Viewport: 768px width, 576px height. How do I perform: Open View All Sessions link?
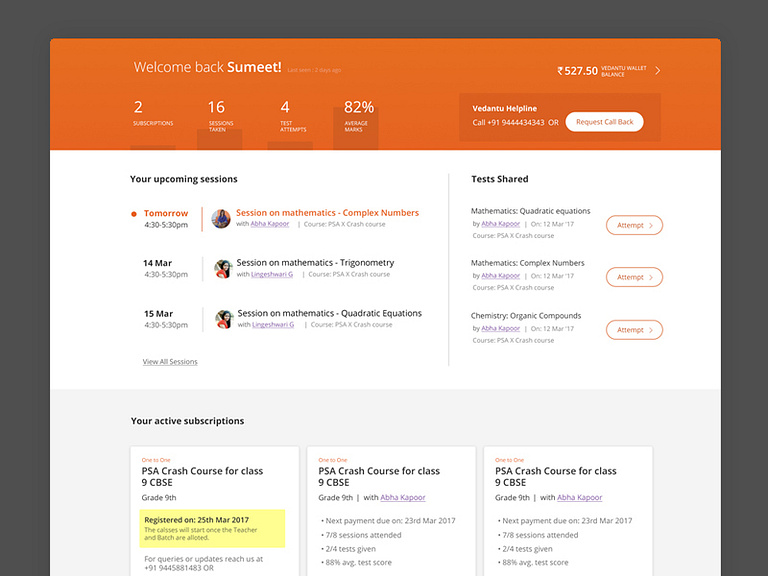170,362
